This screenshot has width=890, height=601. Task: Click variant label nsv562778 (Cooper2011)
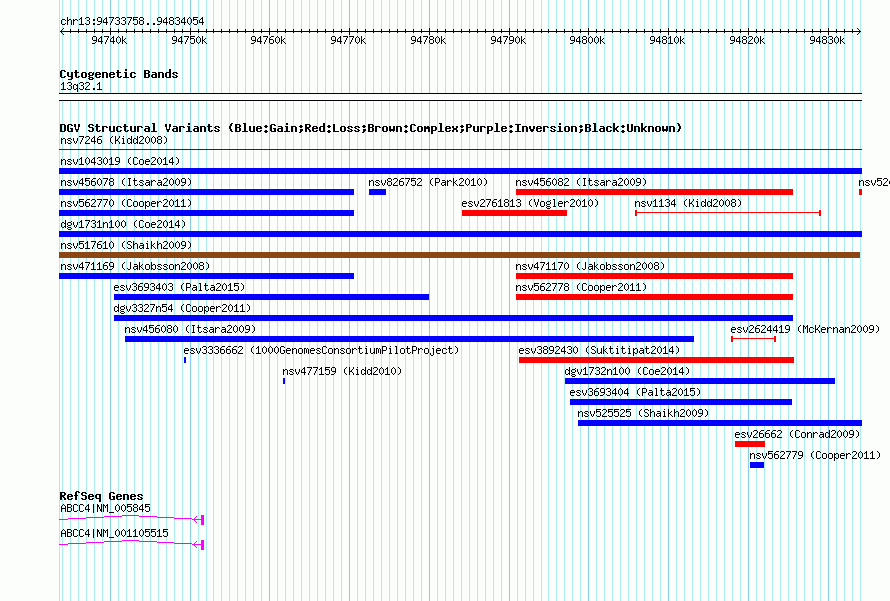[581, 287]
